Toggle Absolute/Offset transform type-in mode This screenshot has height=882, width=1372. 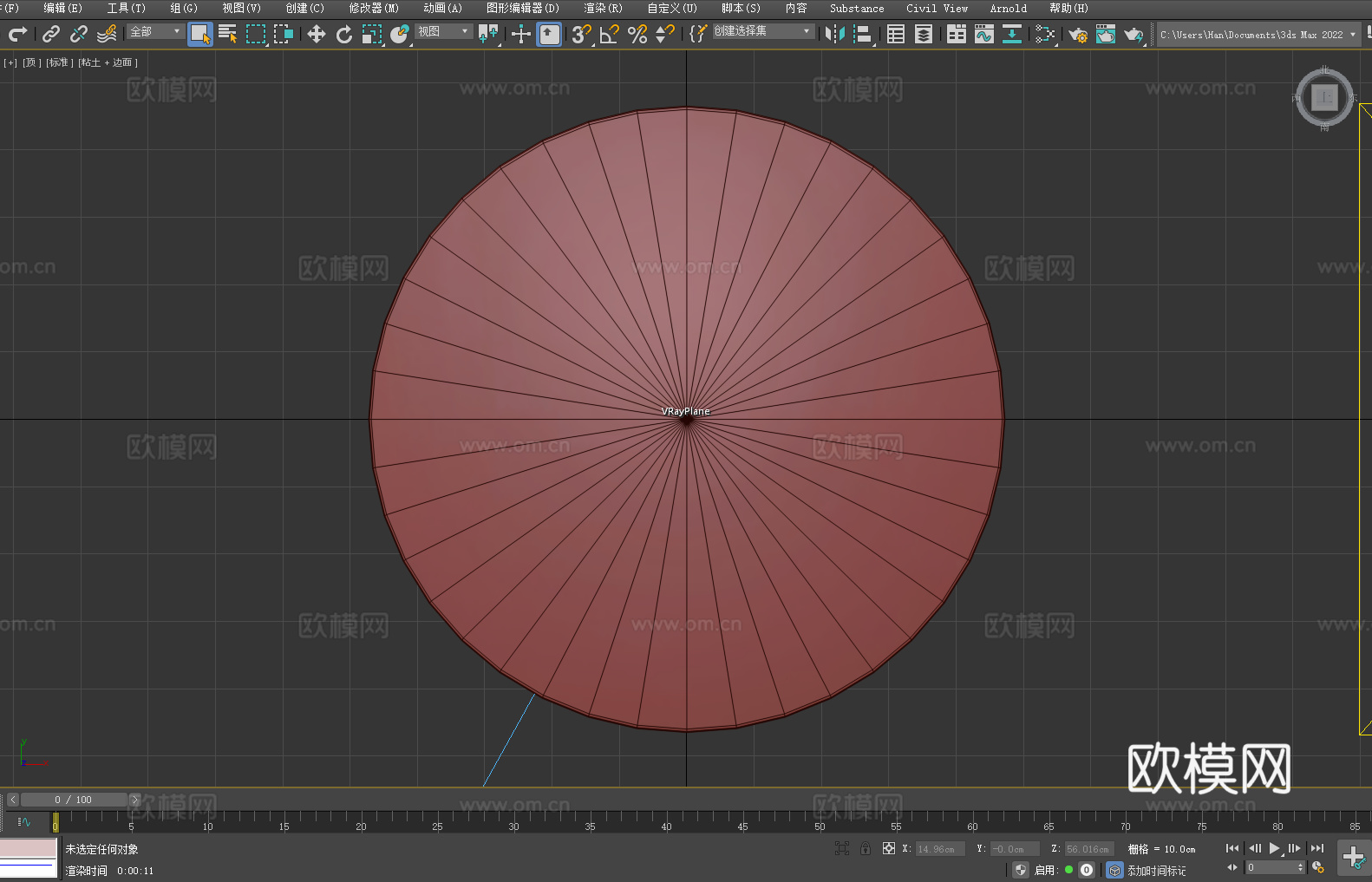click(x=888, y=848)
